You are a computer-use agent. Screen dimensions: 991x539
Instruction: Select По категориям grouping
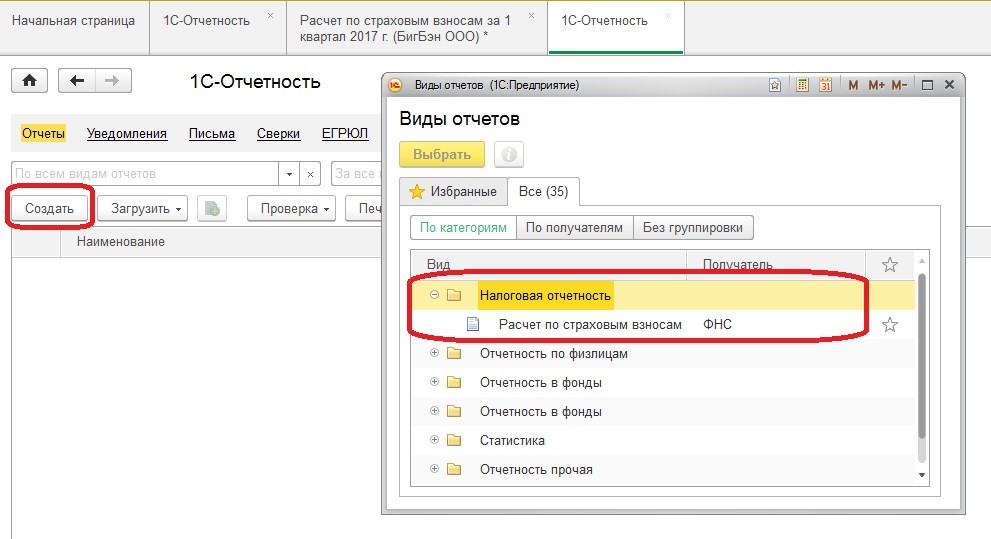(463, 227)
